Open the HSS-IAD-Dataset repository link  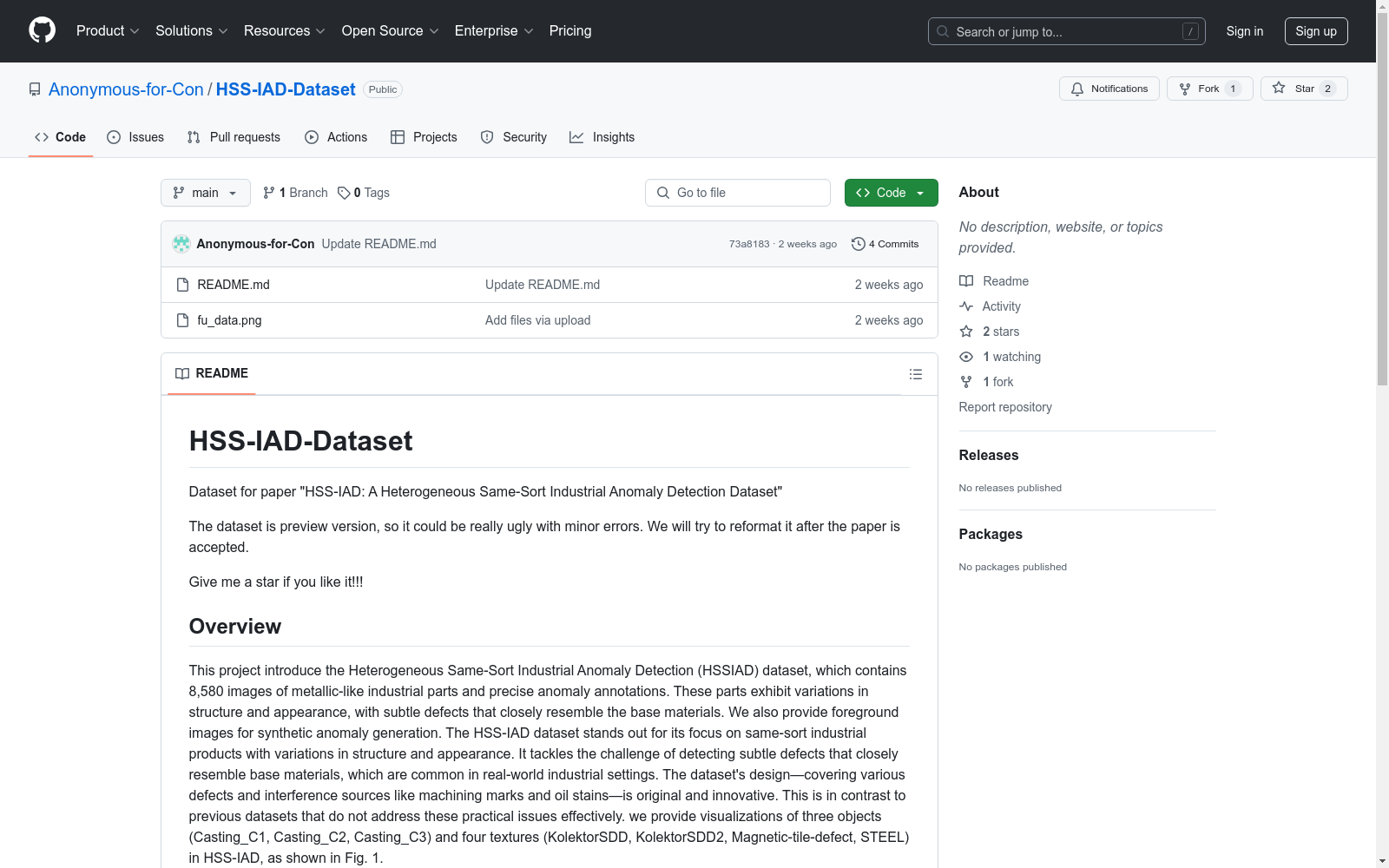[x=286, y=89]
